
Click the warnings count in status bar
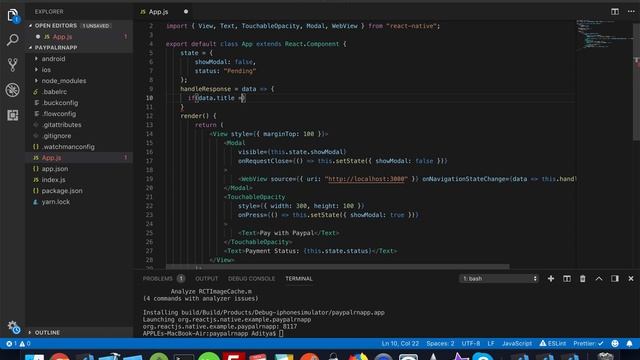[x=25, y=344]
